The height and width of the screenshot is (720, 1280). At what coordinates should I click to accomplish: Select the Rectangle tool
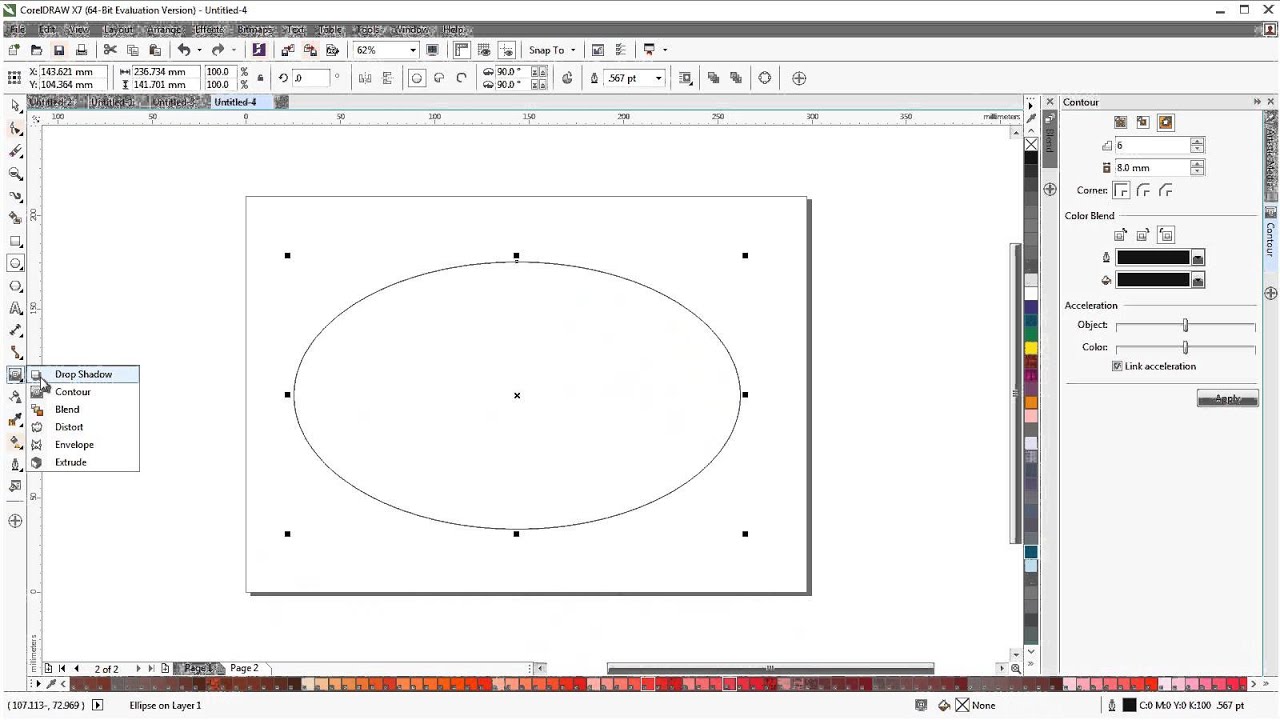tap(15, 241)
